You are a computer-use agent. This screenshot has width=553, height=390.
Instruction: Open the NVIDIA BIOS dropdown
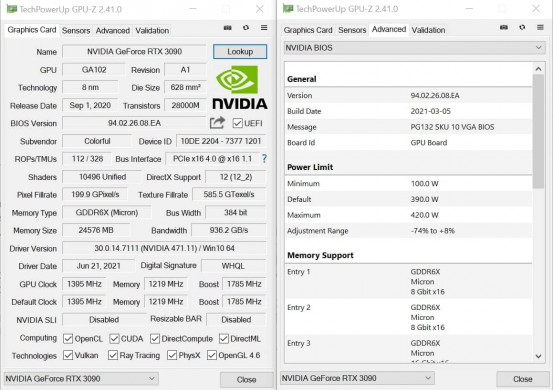tap(414, 48)
